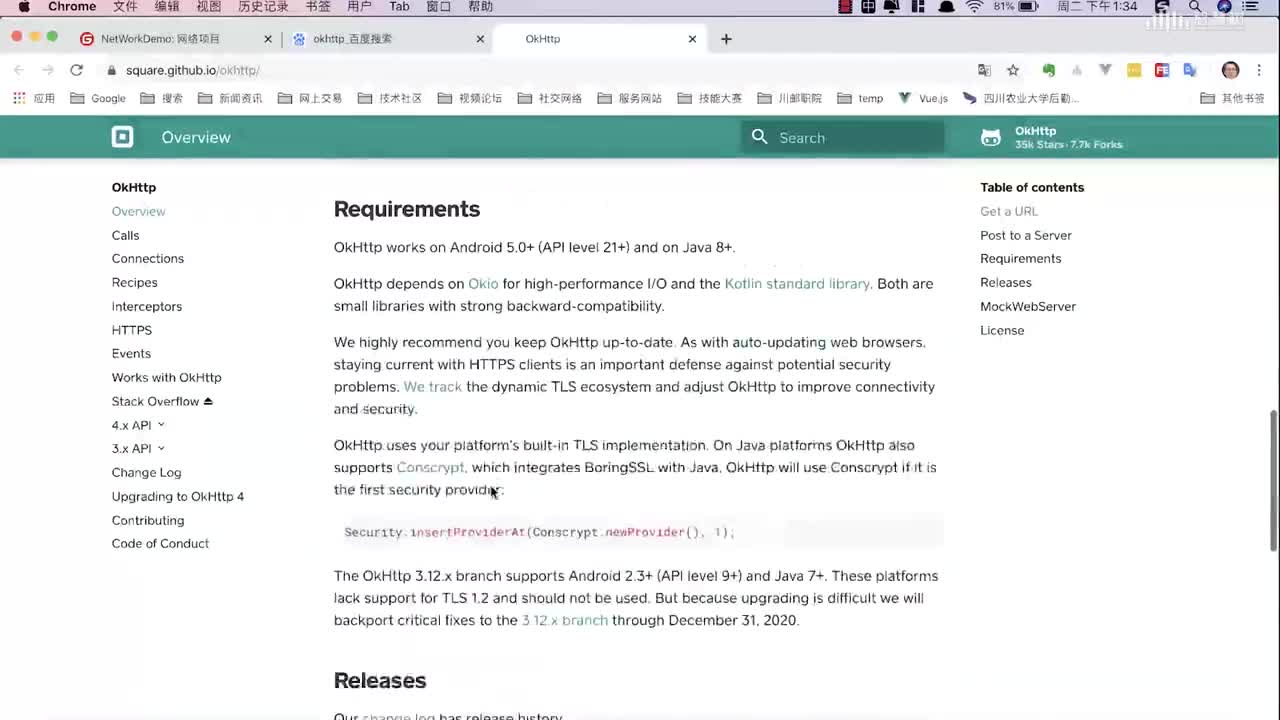This screenshot has height=720, width=1280.
Task: Click the search magnifier icon in header
Action: tap(760, 137)
